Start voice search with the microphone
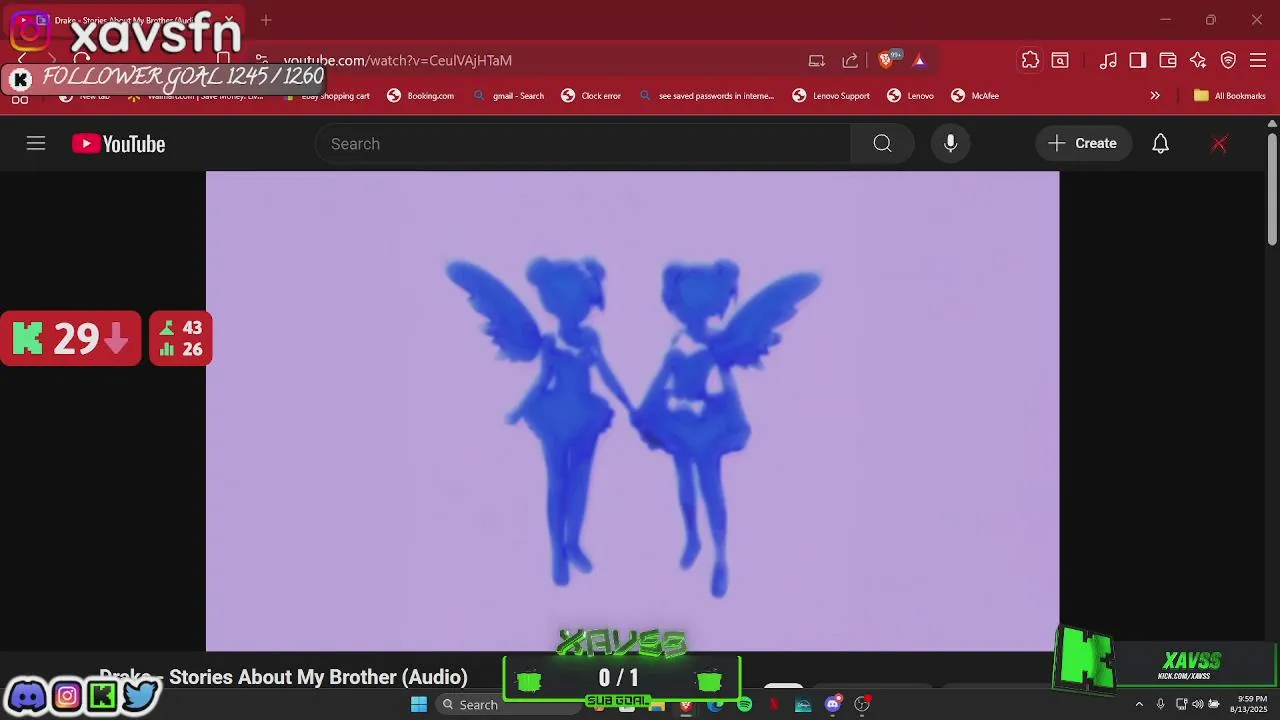This screenshot has width=1280, height=720. (x=950, y=144)
